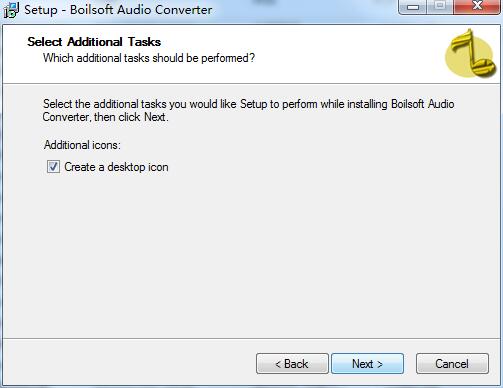Click the 'Create a desktop icon' label text
This screenshot has width=503, height=388.
point(116,167)
